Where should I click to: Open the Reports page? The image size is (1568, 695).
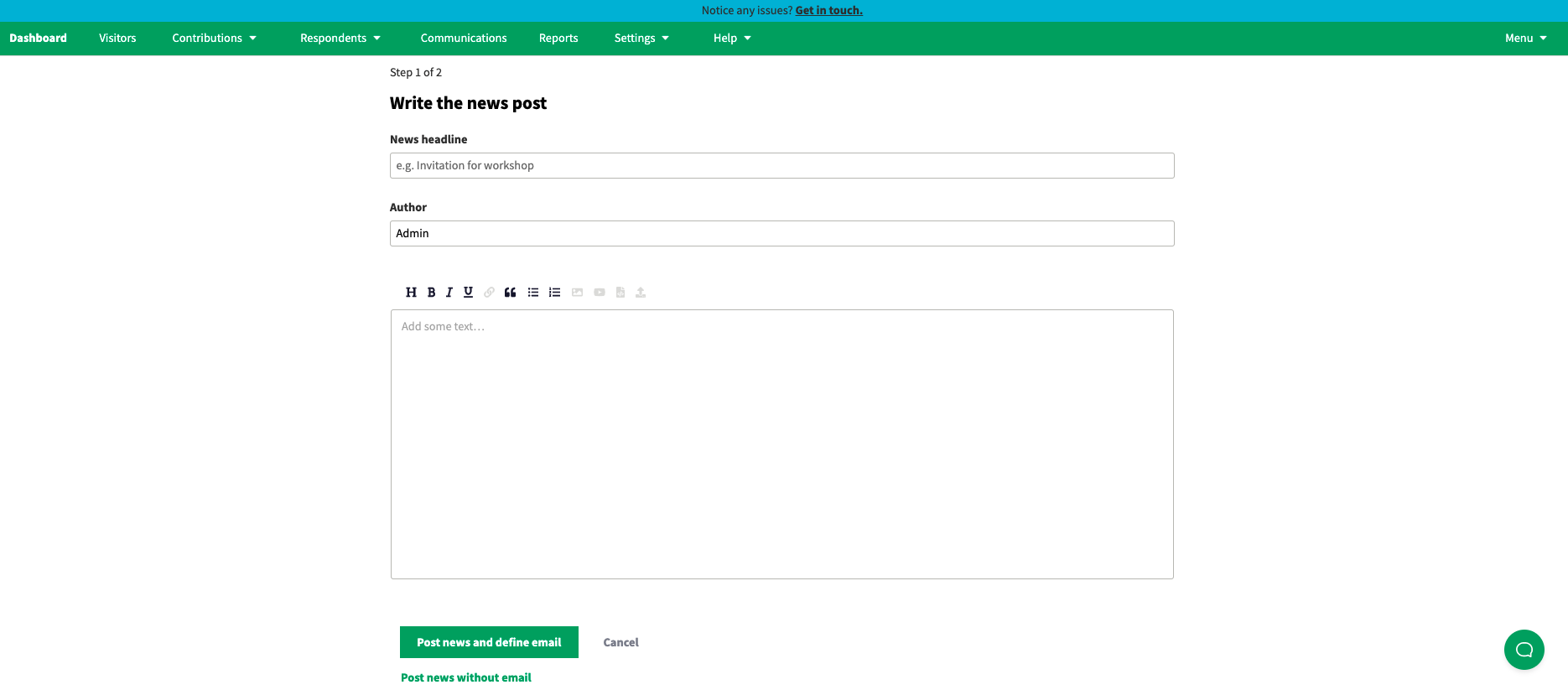tap(558, 39)
